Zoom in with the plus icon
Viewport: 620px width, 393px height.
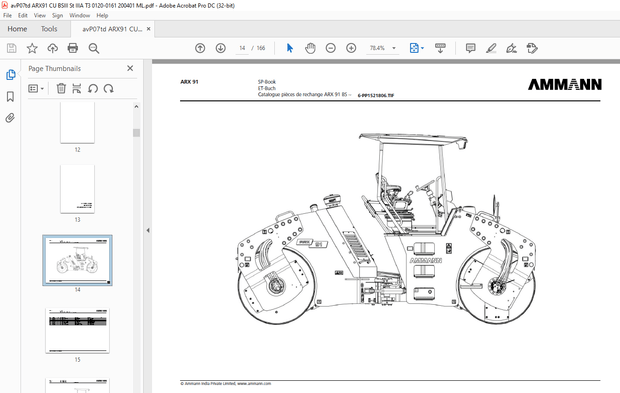pos(351,48)
